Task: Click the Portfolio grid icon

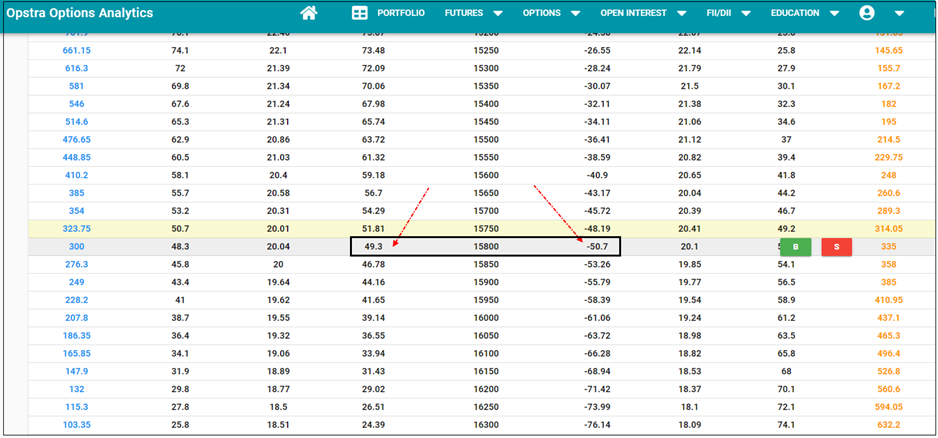Action: [x=360, y=14]
